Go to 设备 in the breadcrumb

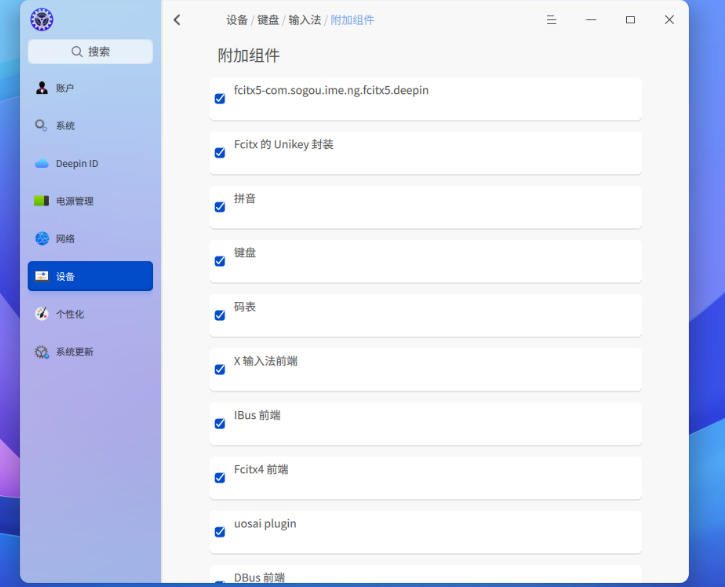point(237,20)
